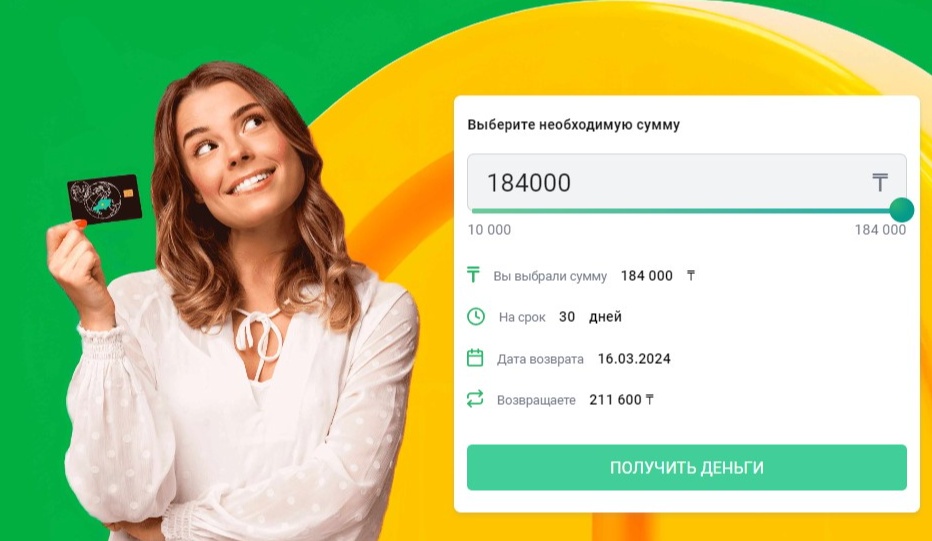932x541 pixels.
Task: Click the small tenge symbol after 184 000
Action: [x=691, y=275]
